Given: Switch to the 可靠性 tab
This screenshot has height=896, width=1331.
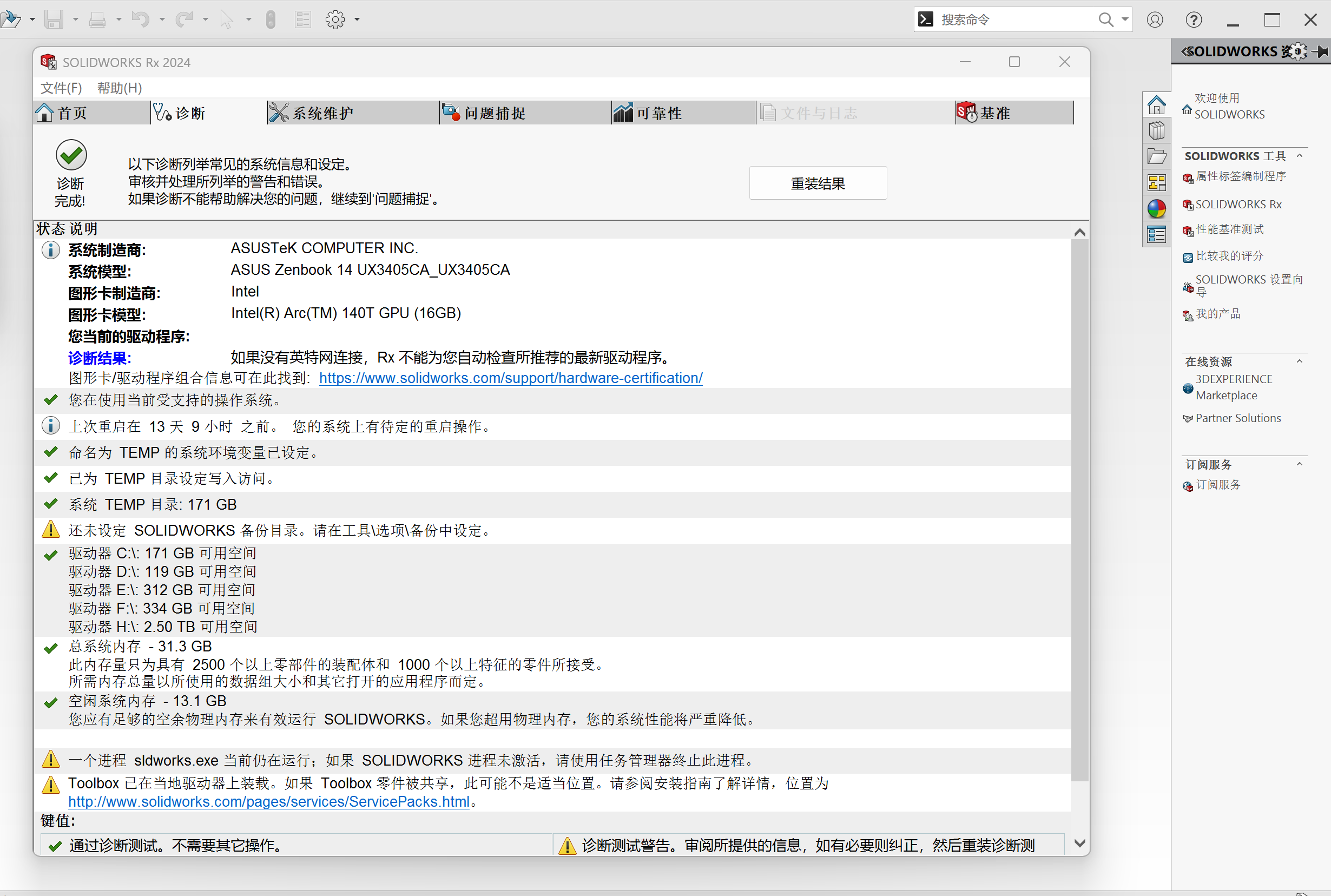Looking at the screenshot, I should (x=684, y=113).
